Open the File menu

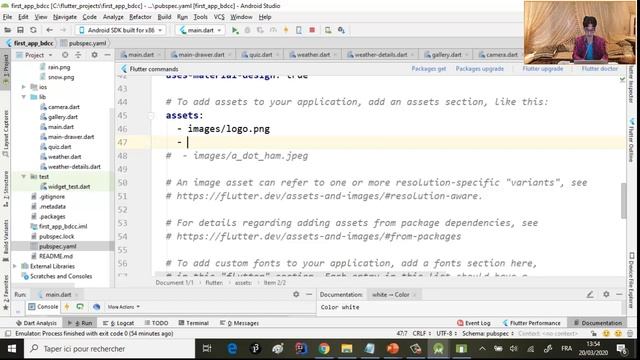pyautogui.click(x=7, y=17)
